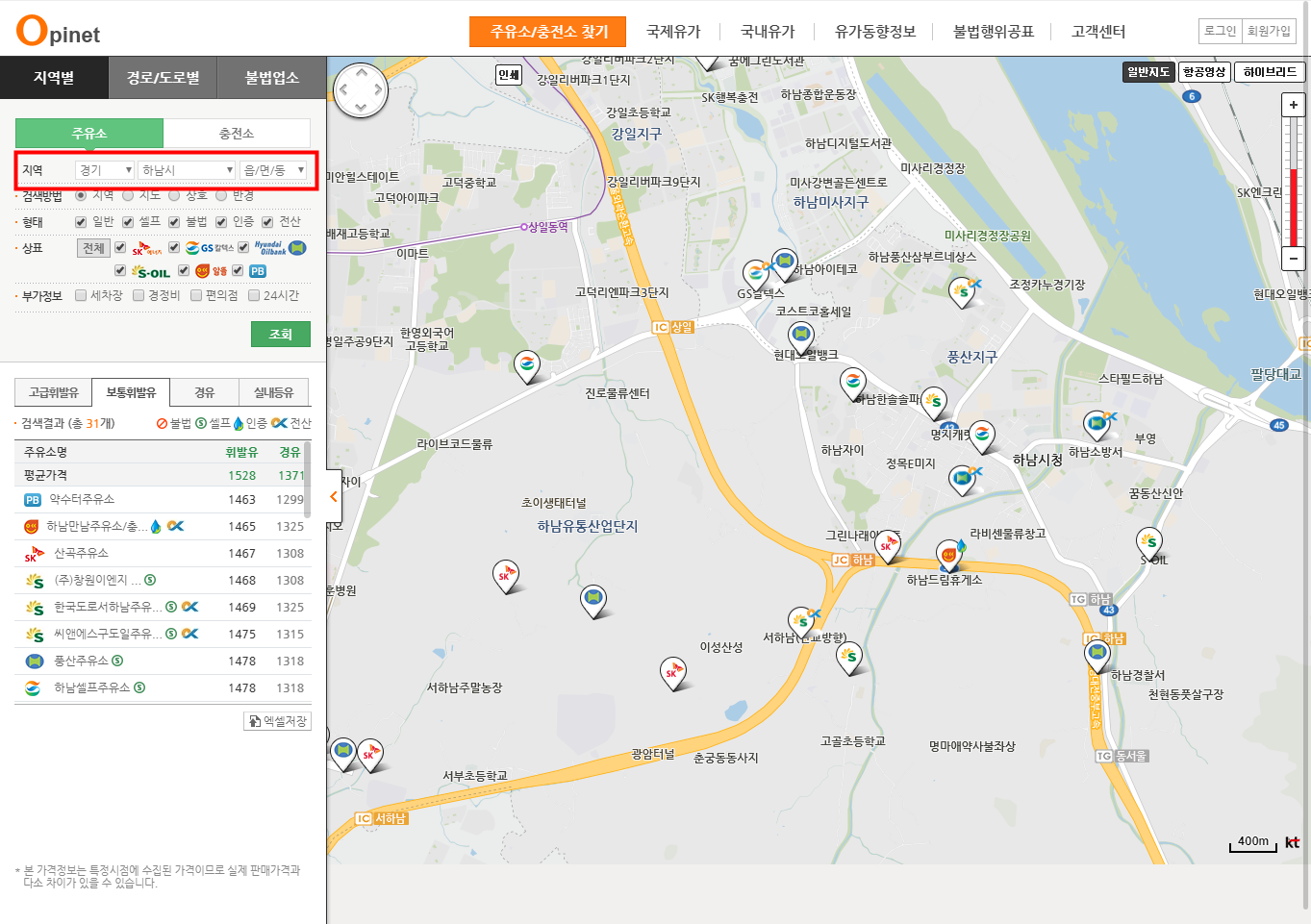Click the map zoom level slider track
Viewport: 1311px width, 924px height.
click(x=1294, y=181)
